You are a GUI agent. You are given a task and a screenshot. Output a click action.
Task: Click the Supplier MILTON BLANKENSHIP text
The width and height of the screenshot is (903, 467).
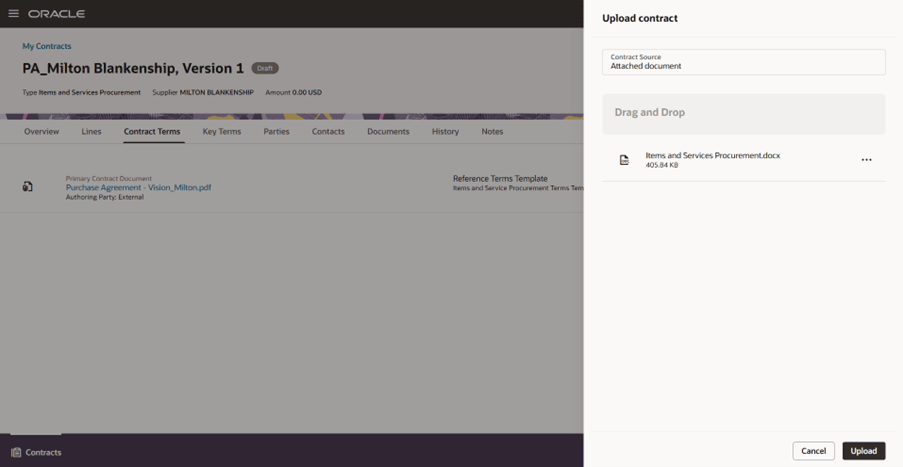(x=203, y=92)
